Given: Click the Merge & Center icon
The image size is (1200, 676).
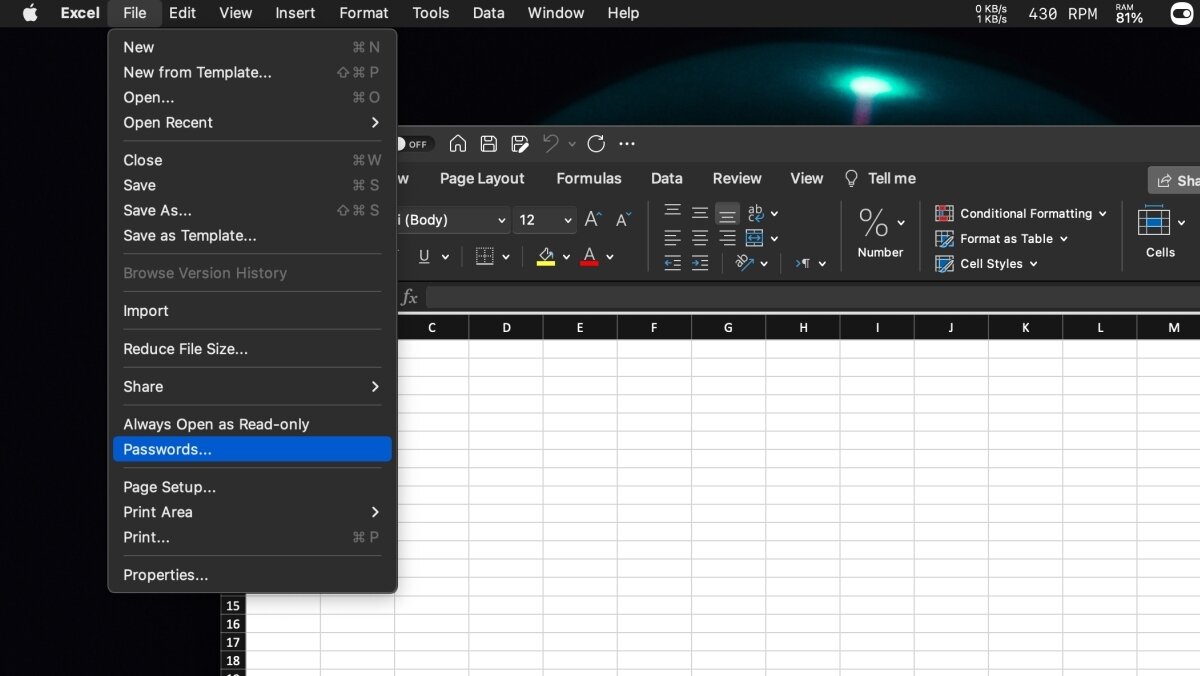Looking at the screenshot, I should (755, 238).
